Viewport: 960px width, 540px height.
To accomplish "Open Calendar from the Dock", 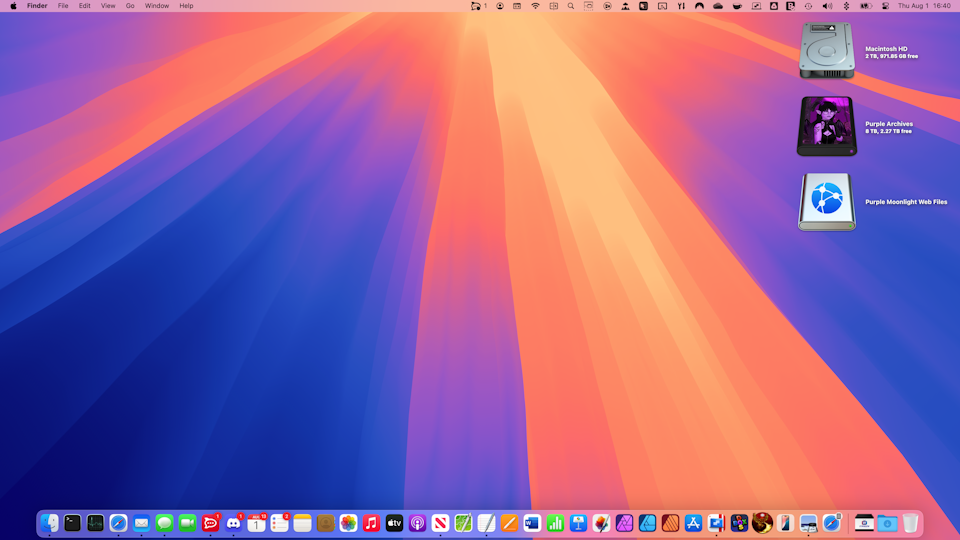I will [257, 523].
